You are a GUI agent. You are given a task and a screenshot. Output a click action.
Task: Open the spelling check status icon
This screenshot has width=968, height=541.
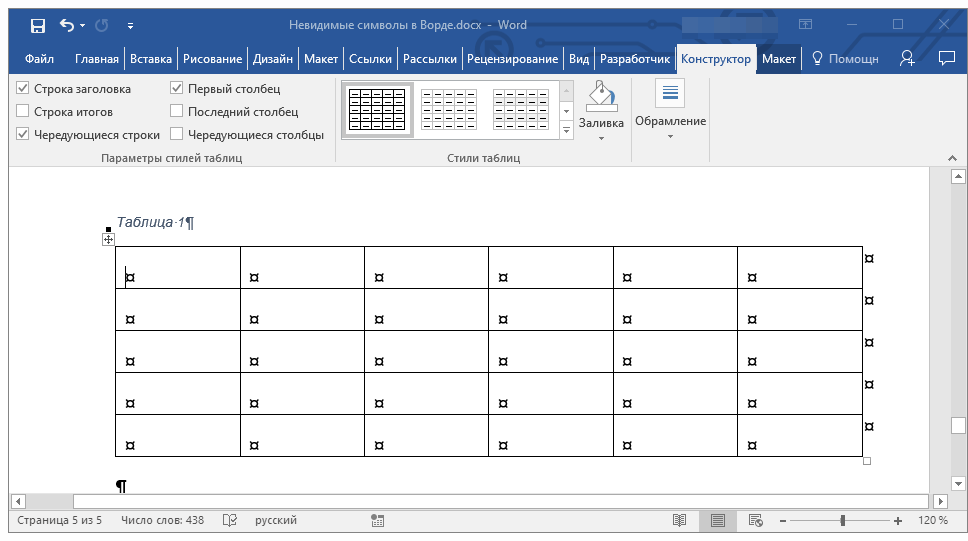coord(230,521)
